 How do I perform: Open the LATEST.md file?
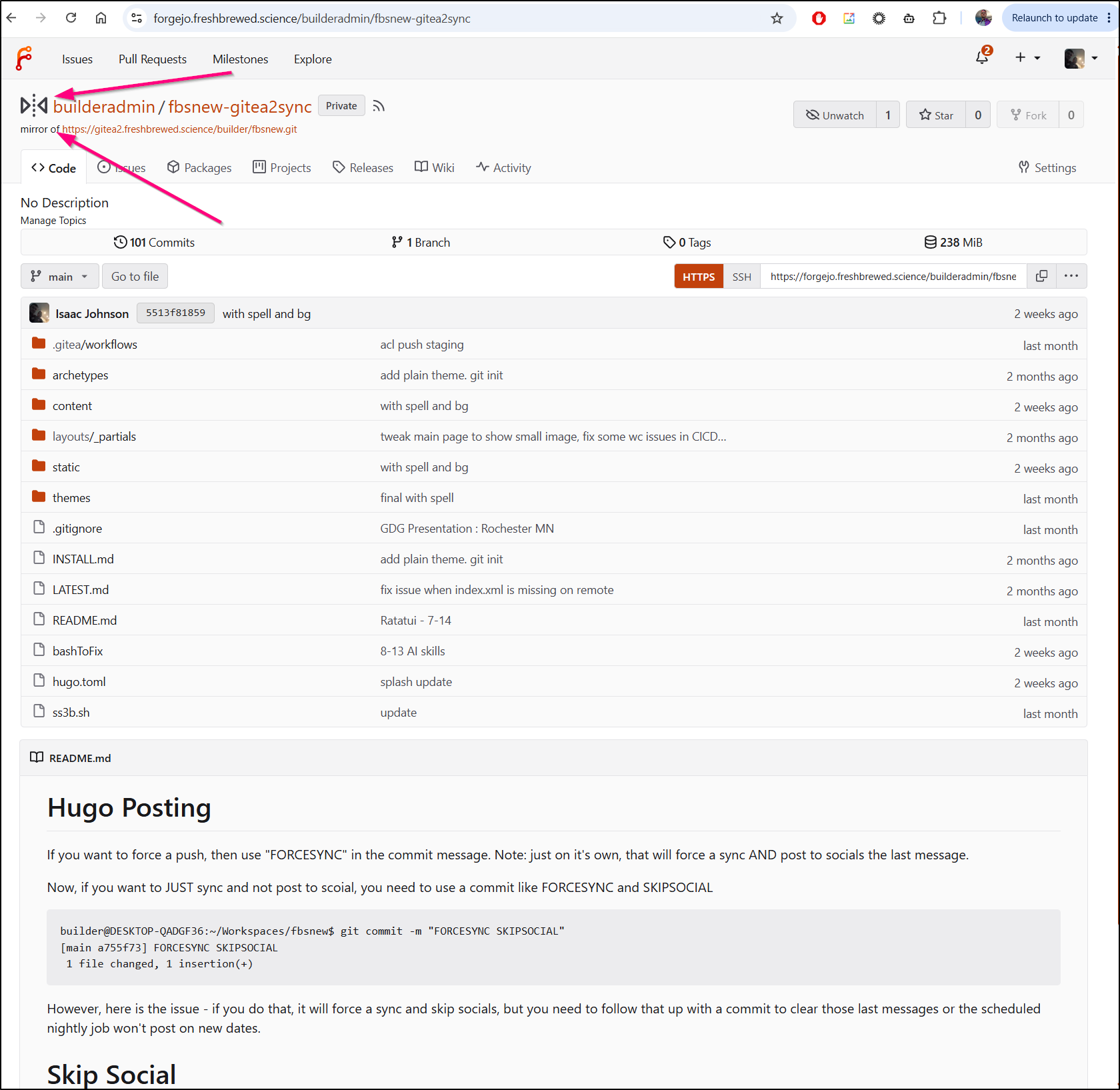(81, 590)
